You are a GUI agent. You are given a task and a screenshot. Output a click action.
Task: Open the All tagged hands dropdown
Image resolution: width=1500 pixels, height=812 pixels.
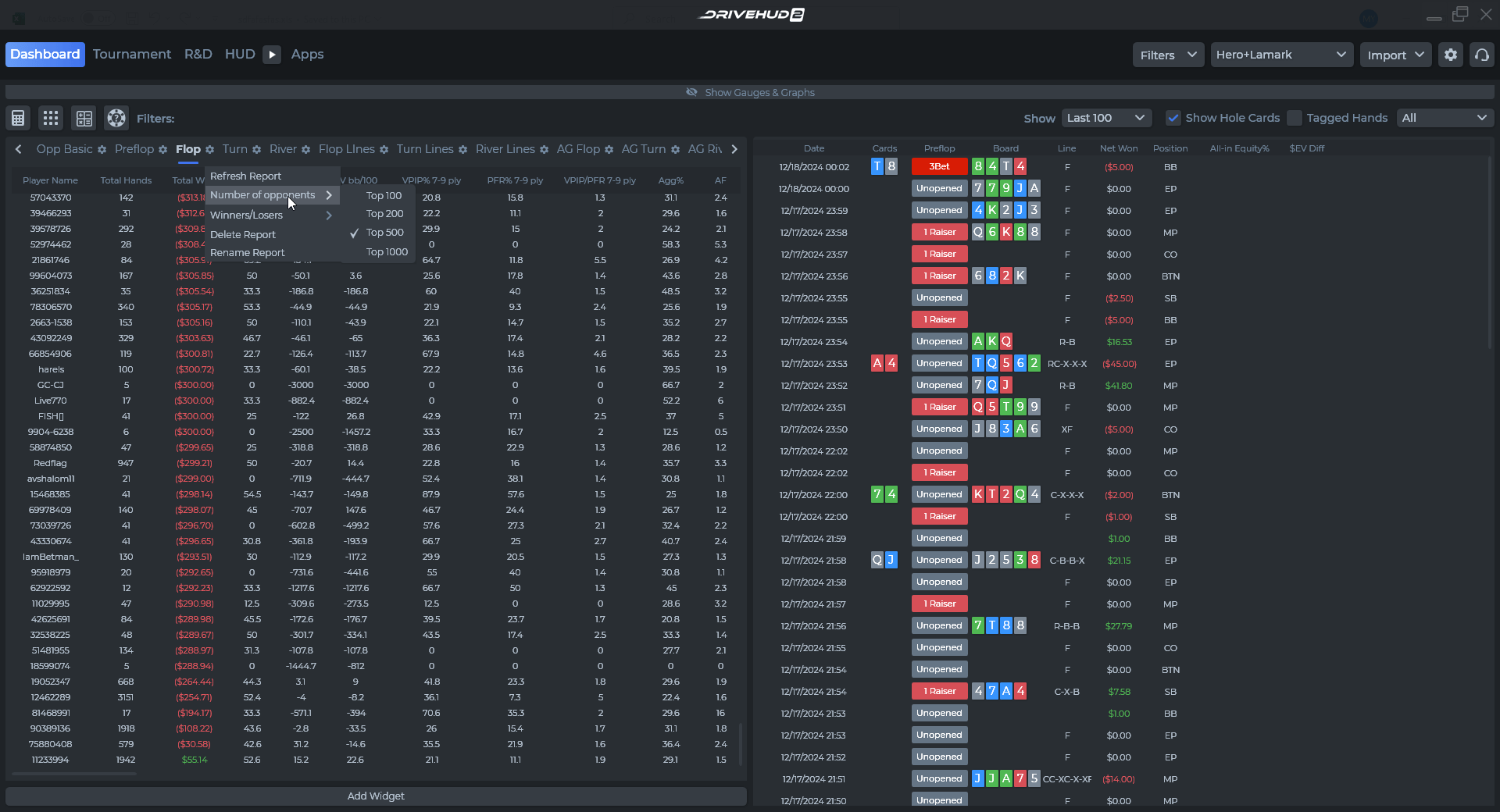[x=1445, y=118]
